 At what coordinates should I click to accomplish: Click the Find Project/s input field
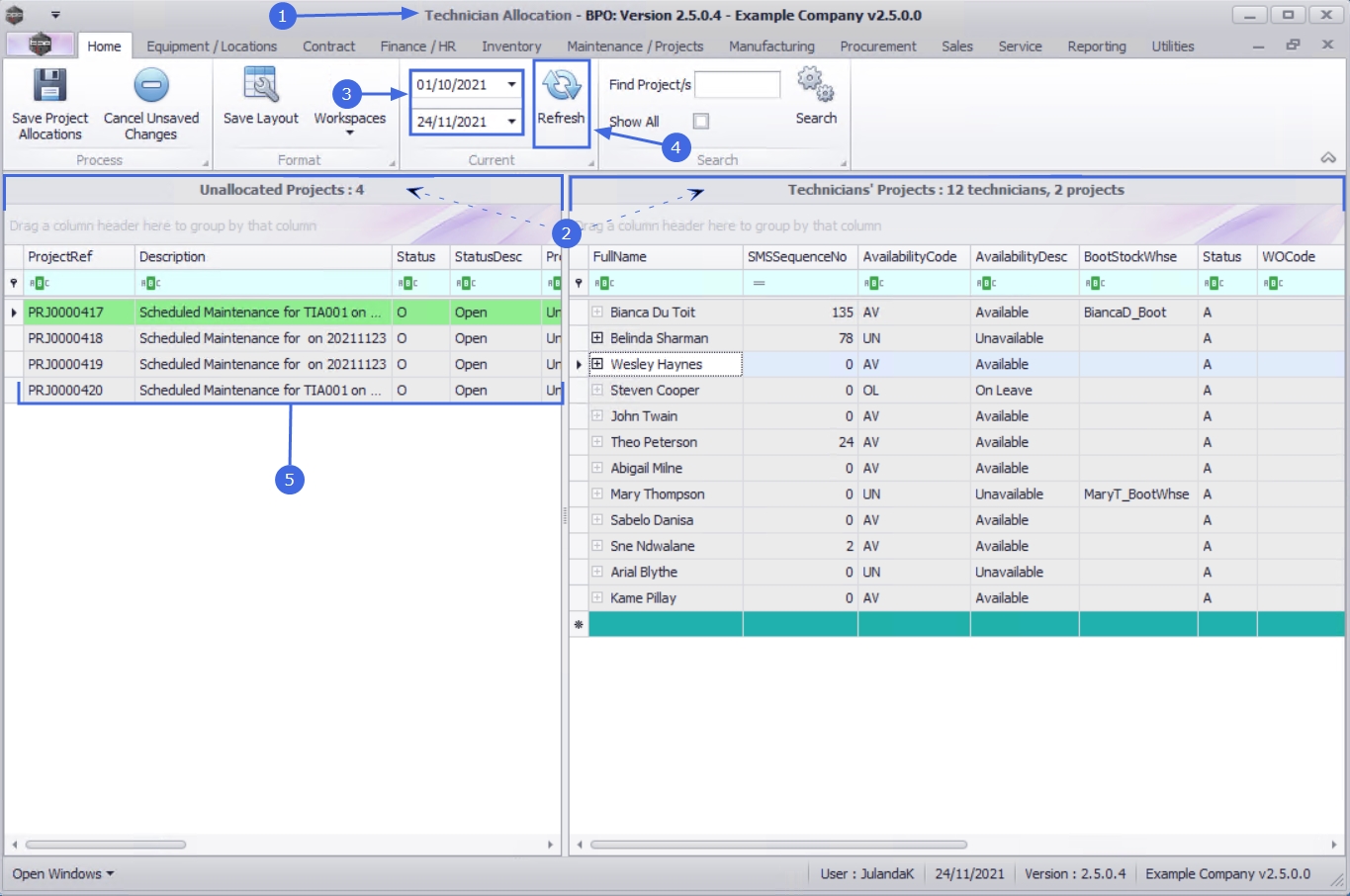738,85
